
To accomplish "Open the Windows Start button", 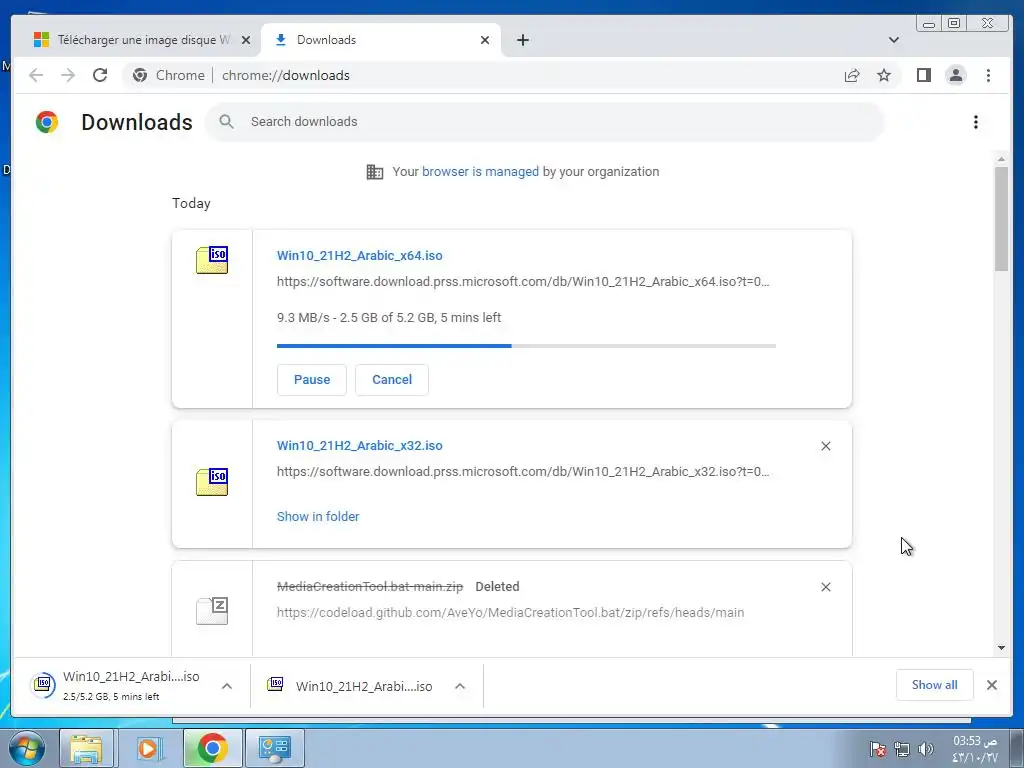I will (26, 748).
